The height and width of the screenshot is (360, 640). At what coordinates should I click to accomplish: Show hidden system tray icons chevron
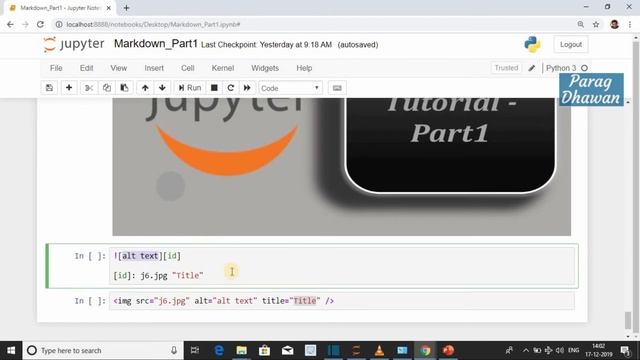tap(526, 350)
